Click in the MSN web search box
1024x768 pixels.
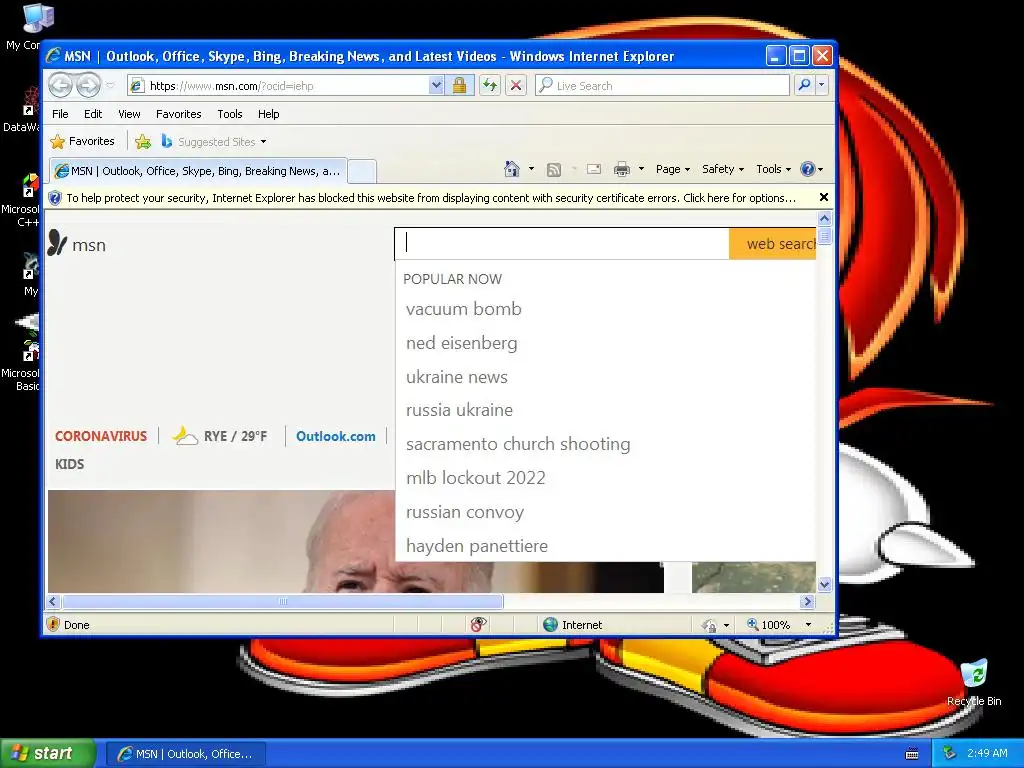[562, 244]
